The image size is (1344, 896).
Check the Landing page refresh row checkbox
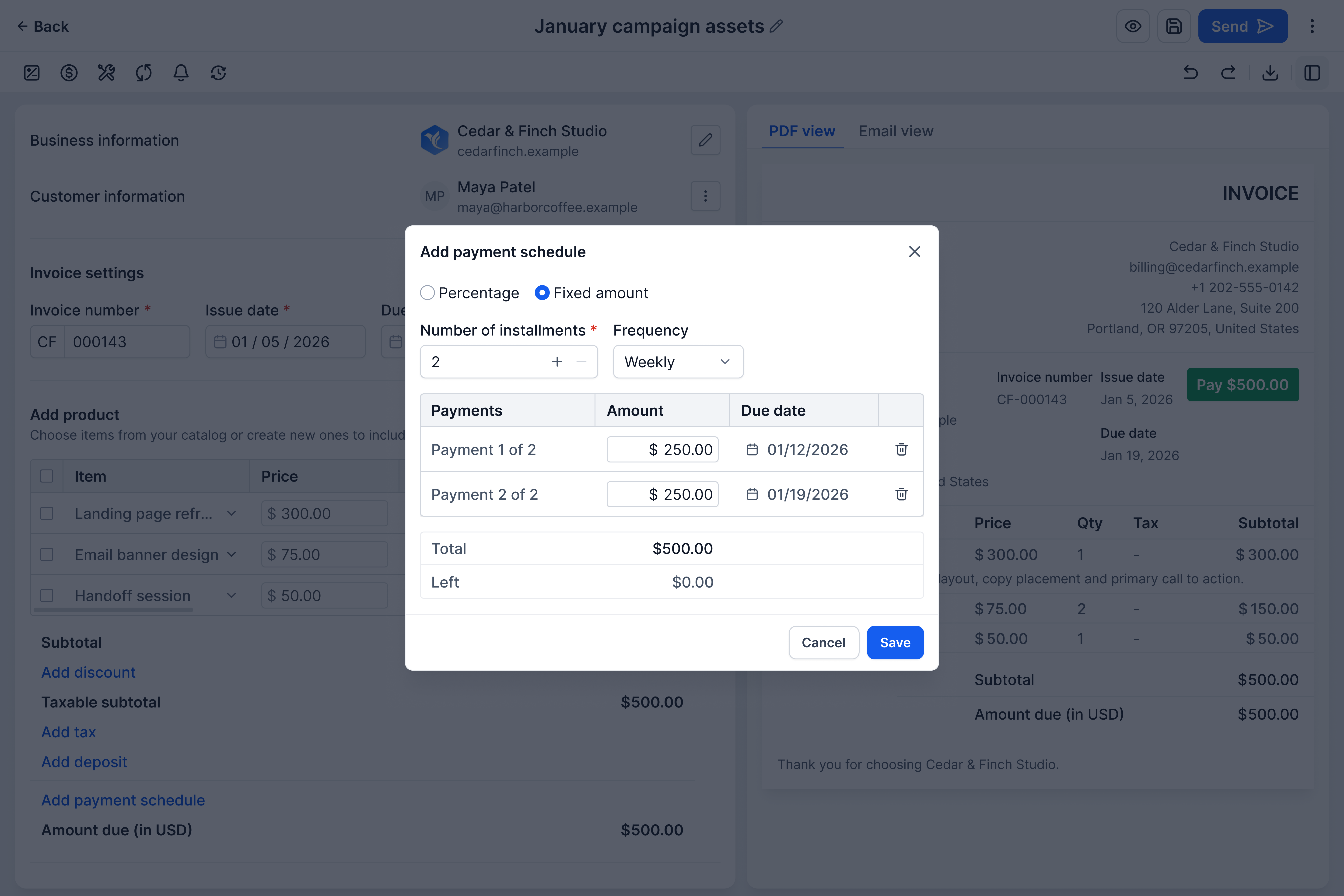(47, 513)
